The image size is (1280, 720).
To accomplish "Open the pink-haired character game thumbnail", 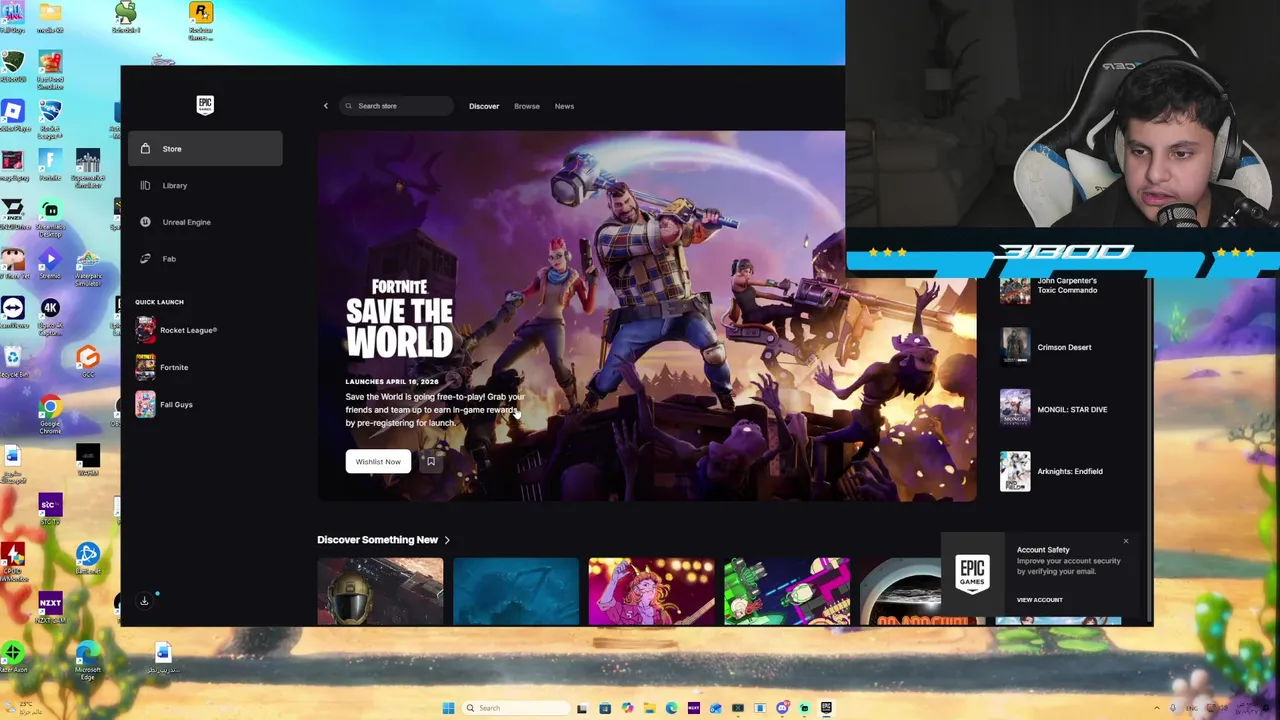I will click(x=652, y=591).
